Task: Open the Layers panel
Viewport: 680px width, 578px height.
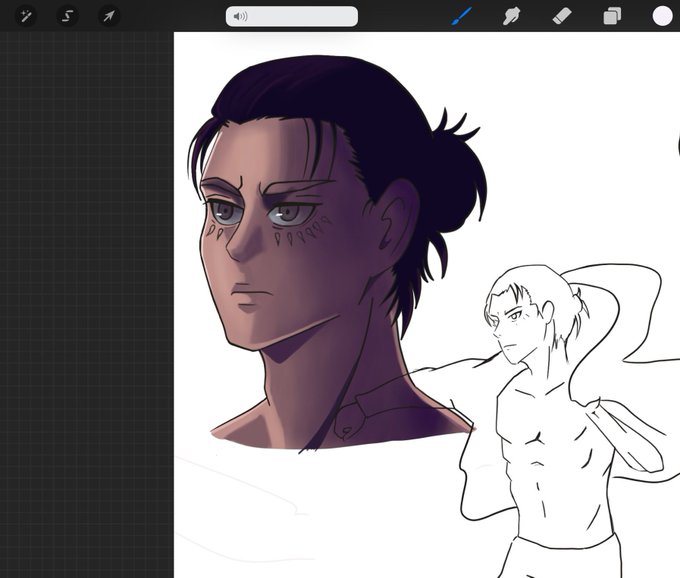Action: pyautogui.click(x=612, y=16)
